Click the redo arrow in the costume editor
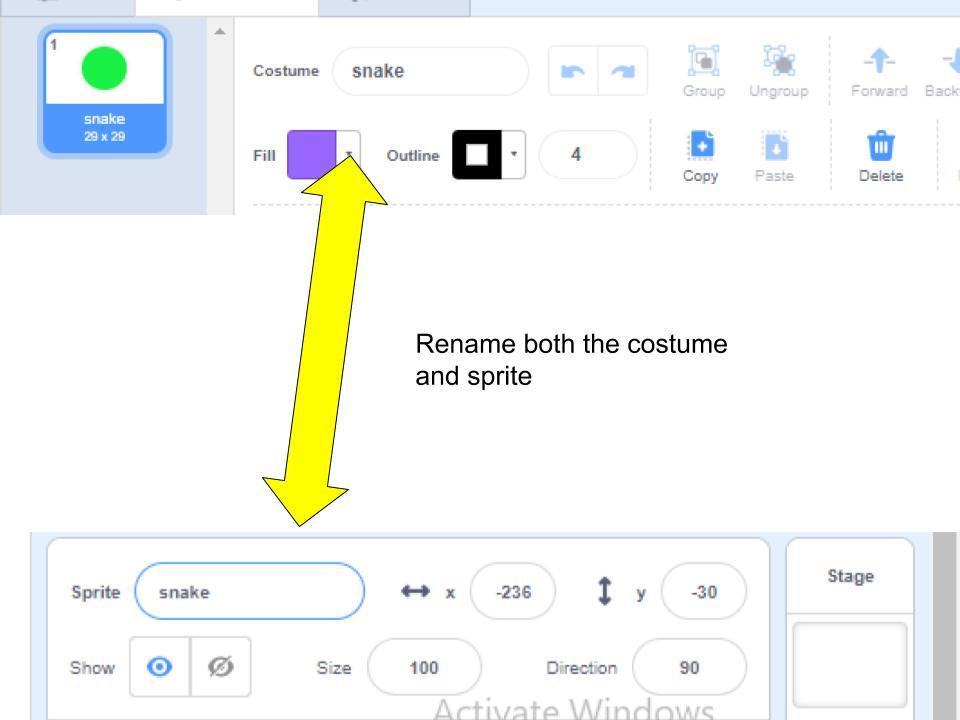 (623, 71)
